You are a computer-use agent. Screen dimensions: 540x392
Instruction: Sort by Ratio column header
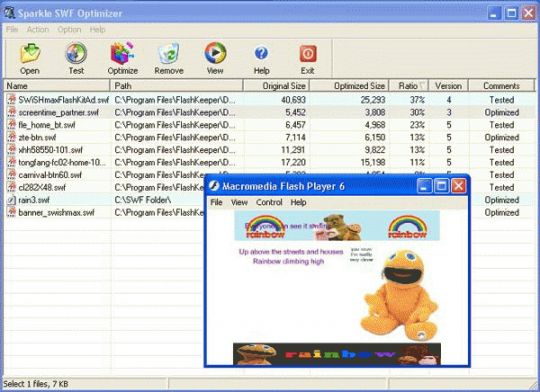[x=409, y=86]
